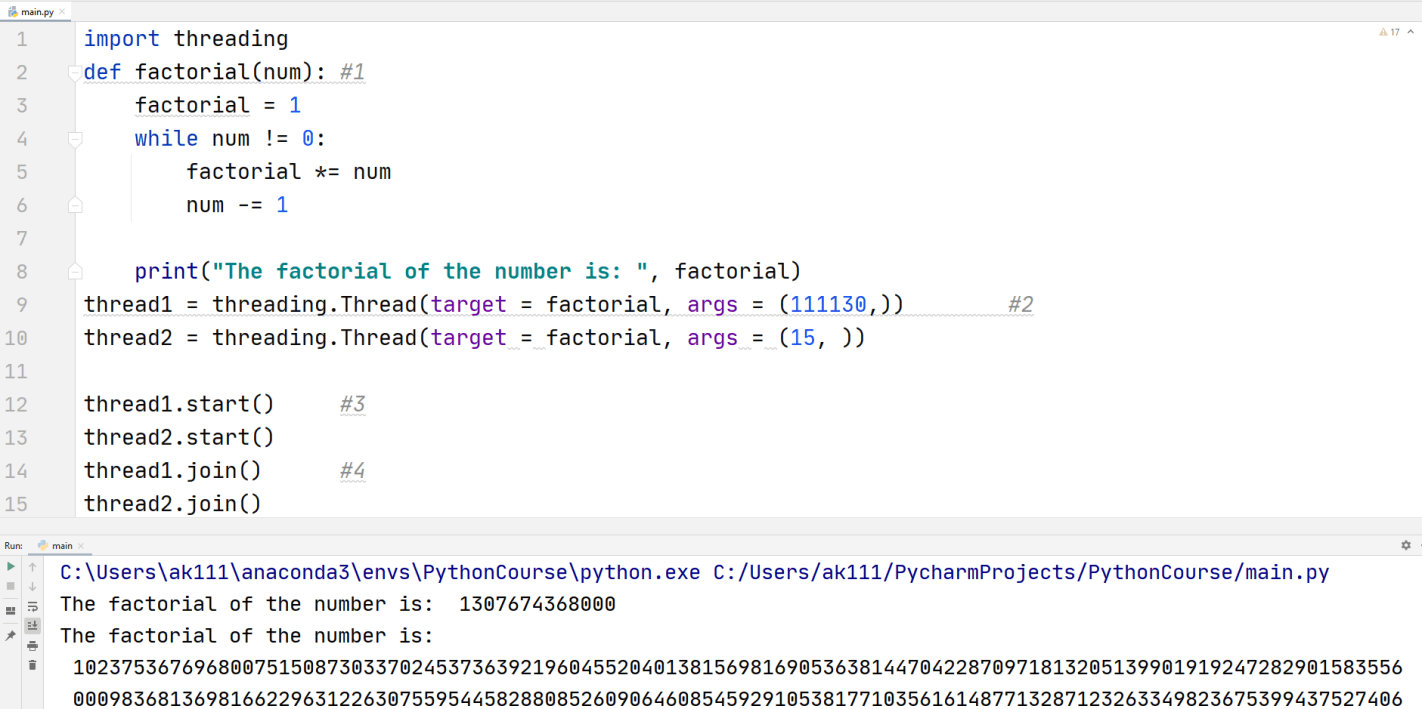Click the Stop process icon in Run panel
The height and width of the screenshot is (709, 1422).
coord(10,586)
